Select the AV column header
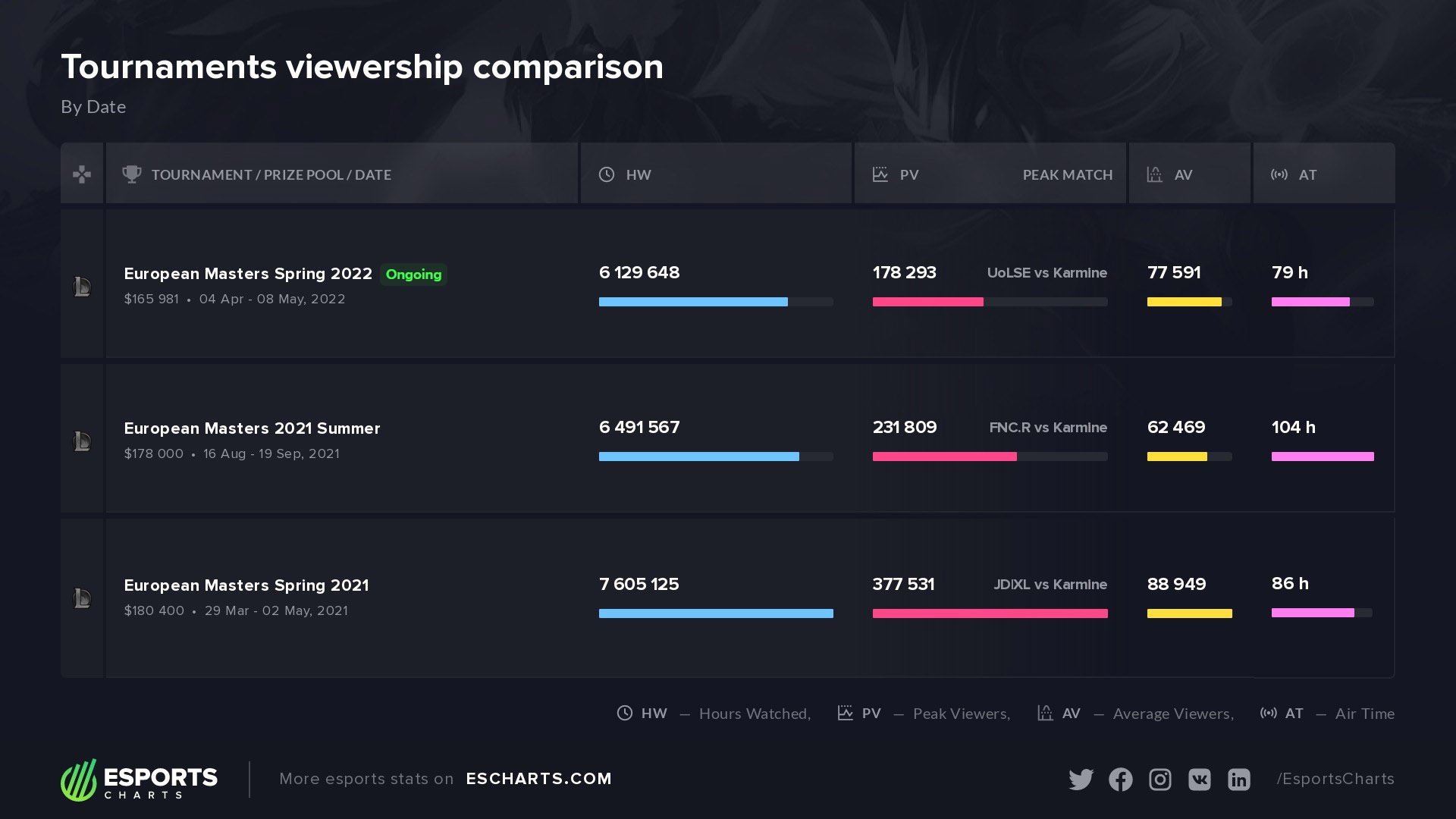 click(1183, 174)
